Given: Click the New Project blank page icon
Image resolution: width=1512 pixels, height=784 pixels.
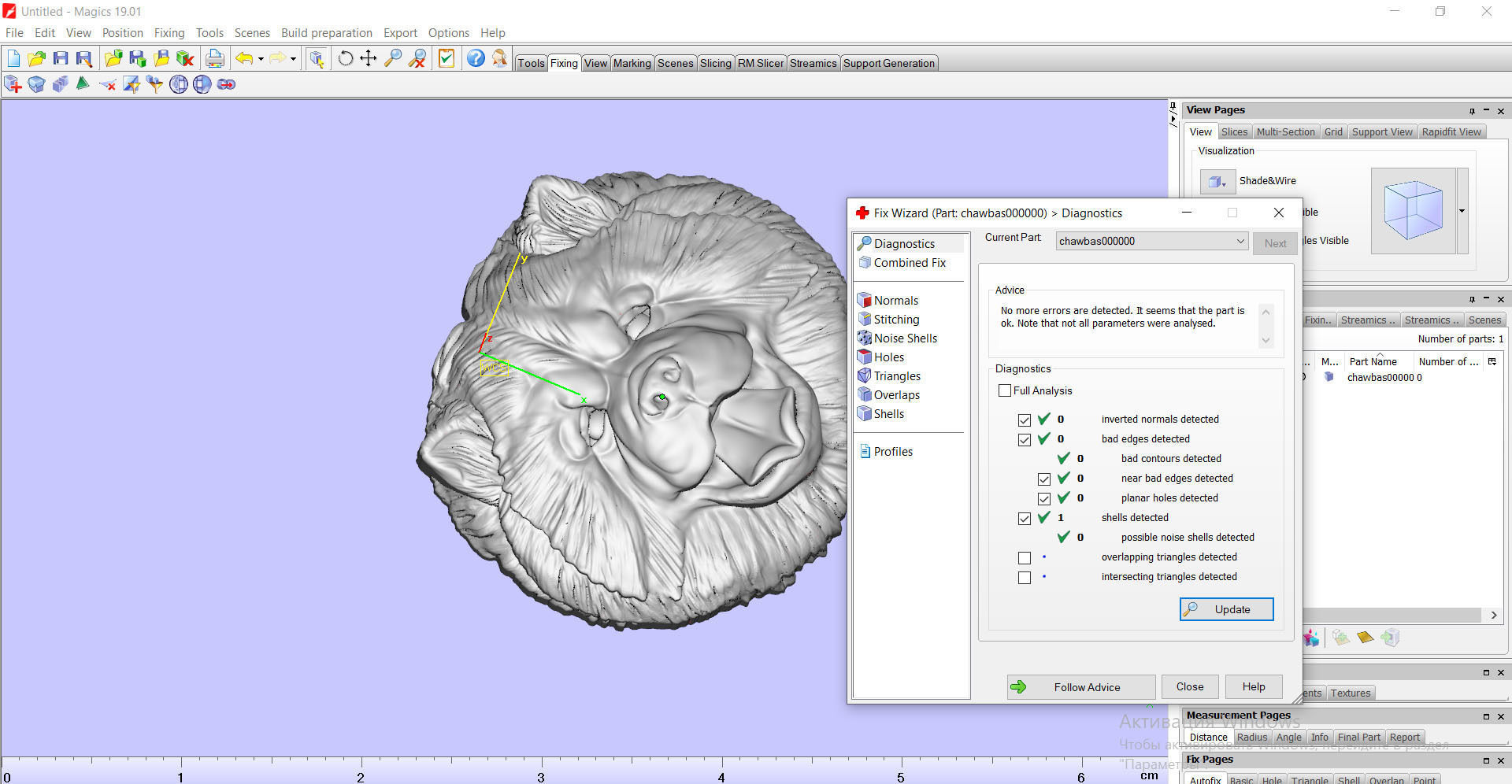Looking at the screenshot, I should click(x=13, y=58).
